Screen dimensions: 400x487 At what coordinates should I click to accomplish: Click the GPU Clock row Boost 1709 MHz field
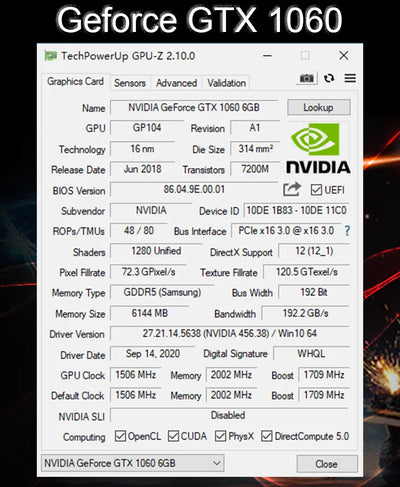pyautogui.click(x=324, y=375)
